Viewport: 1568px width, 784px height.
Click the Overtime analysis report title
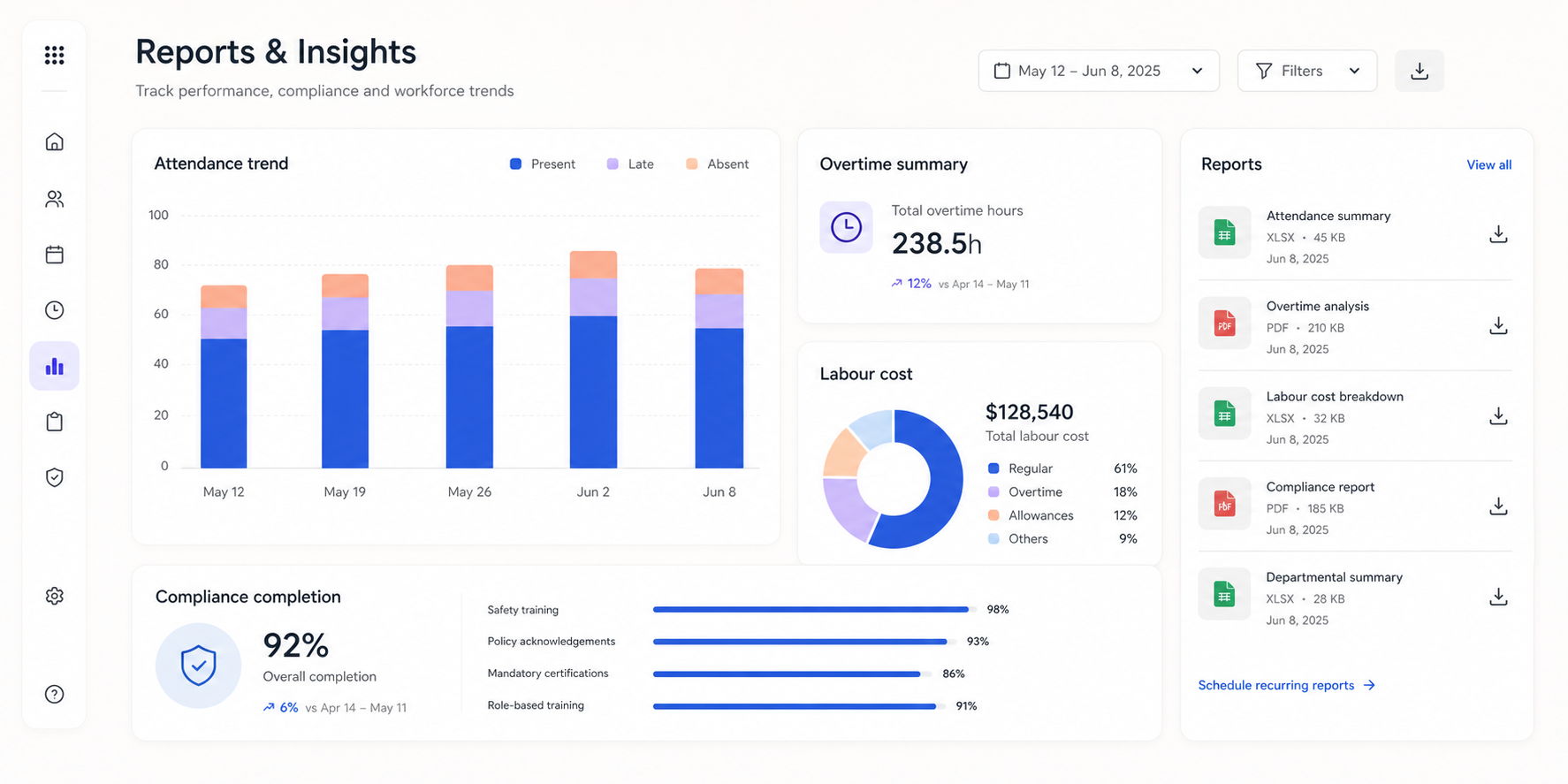click(x=1317, y=306)
